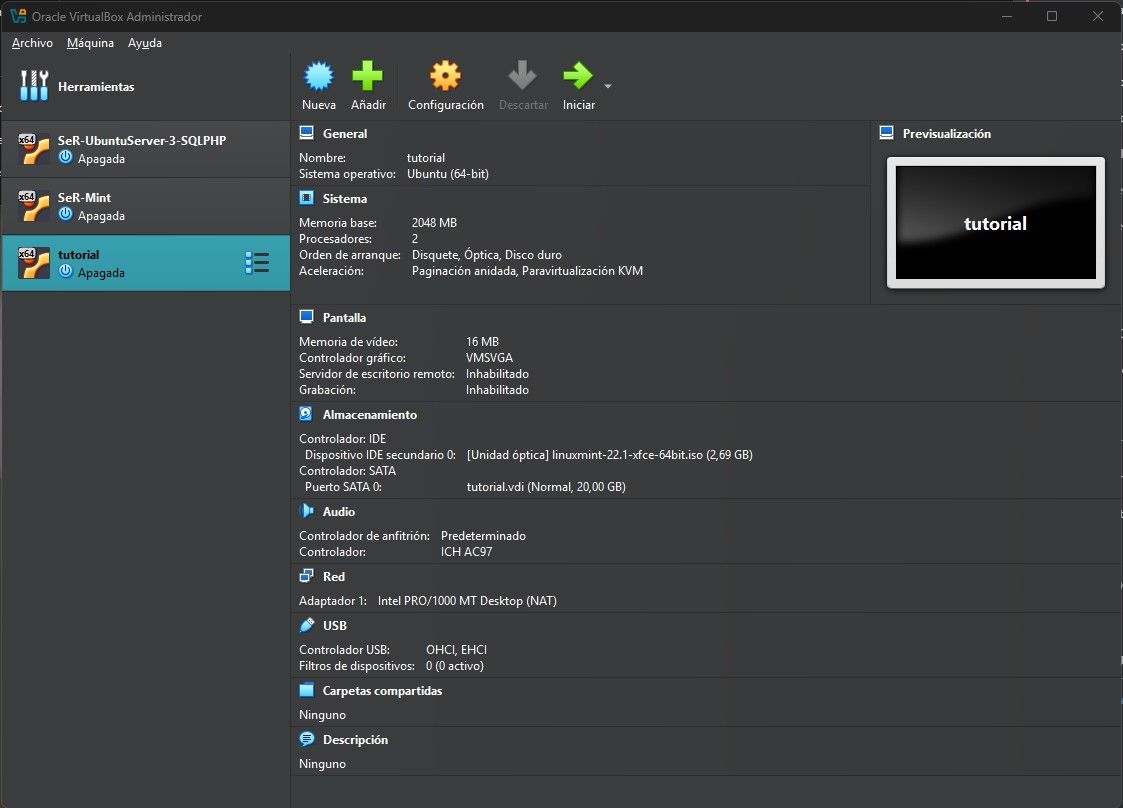Click the SeR-UbuntuServer-3-SQLPHP machine icon
The image size is (1123, 808).
coord(34,149)
